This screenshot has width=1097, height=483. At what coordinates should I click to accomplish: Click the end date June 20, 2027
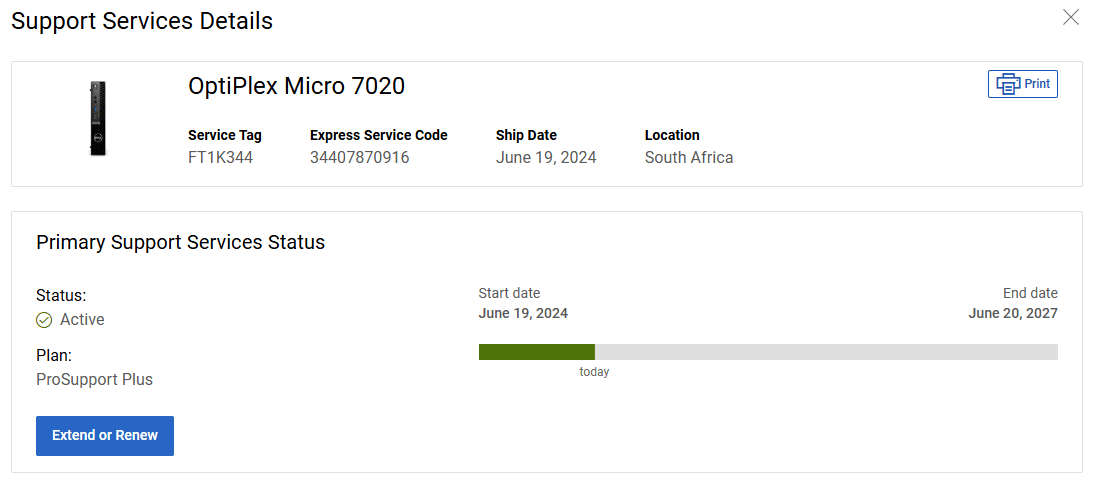1012,313
